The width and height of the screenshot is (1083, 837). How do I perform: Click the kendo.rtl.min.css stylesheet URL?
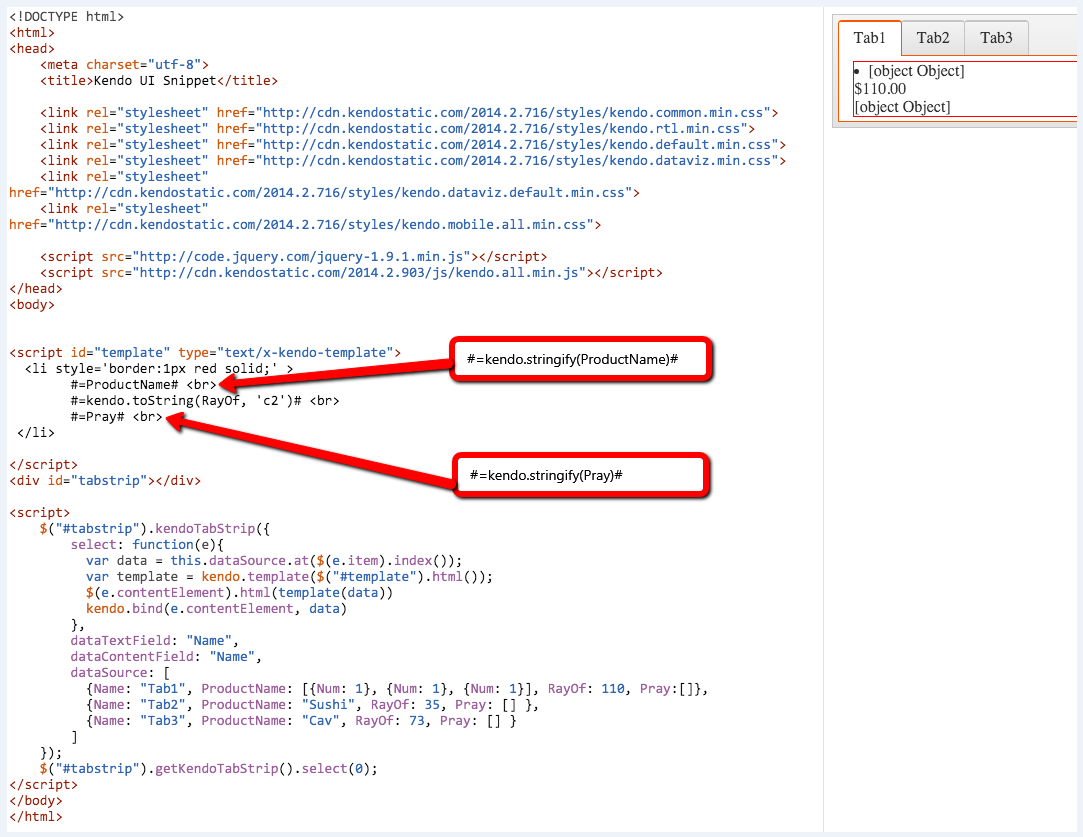tap(501, 128)
